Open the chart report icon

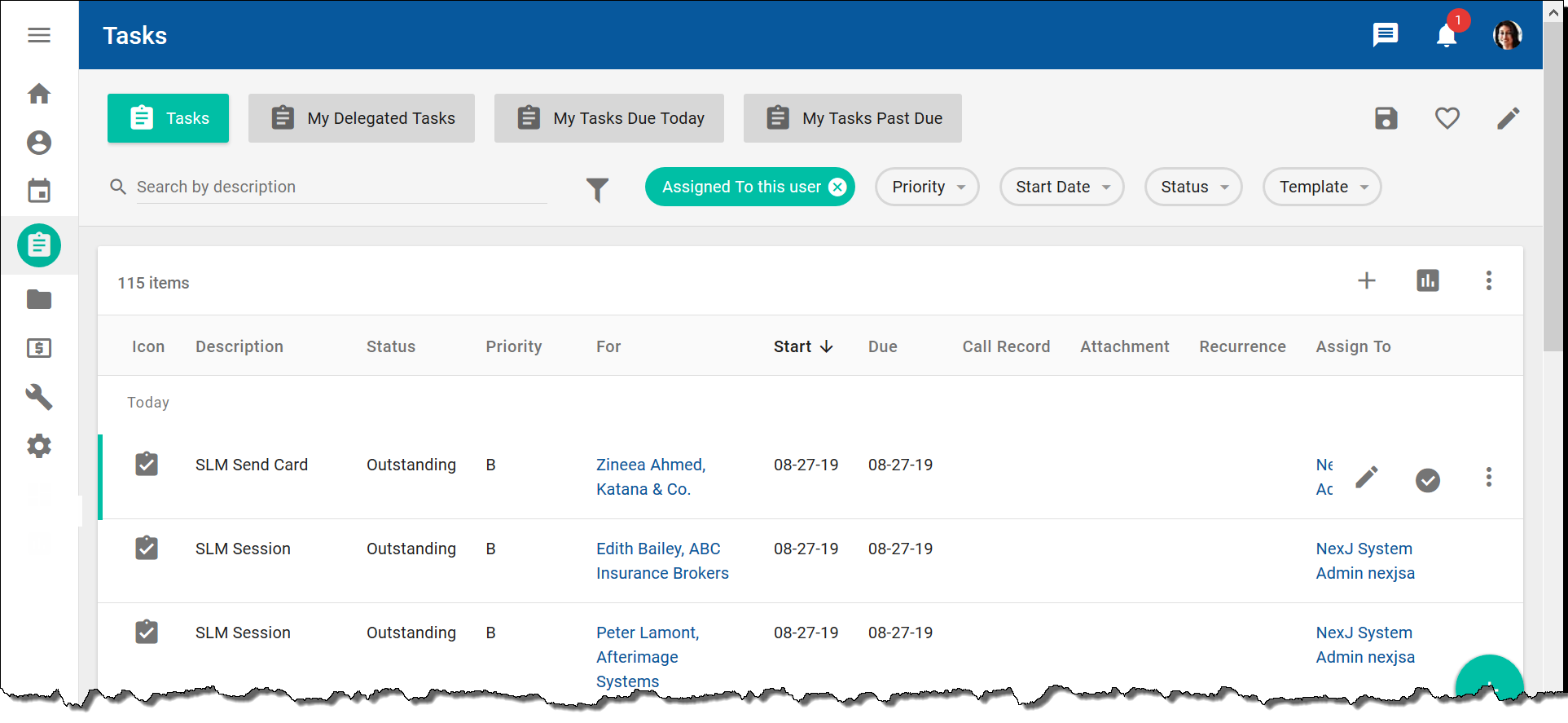tap(1427, 280)
